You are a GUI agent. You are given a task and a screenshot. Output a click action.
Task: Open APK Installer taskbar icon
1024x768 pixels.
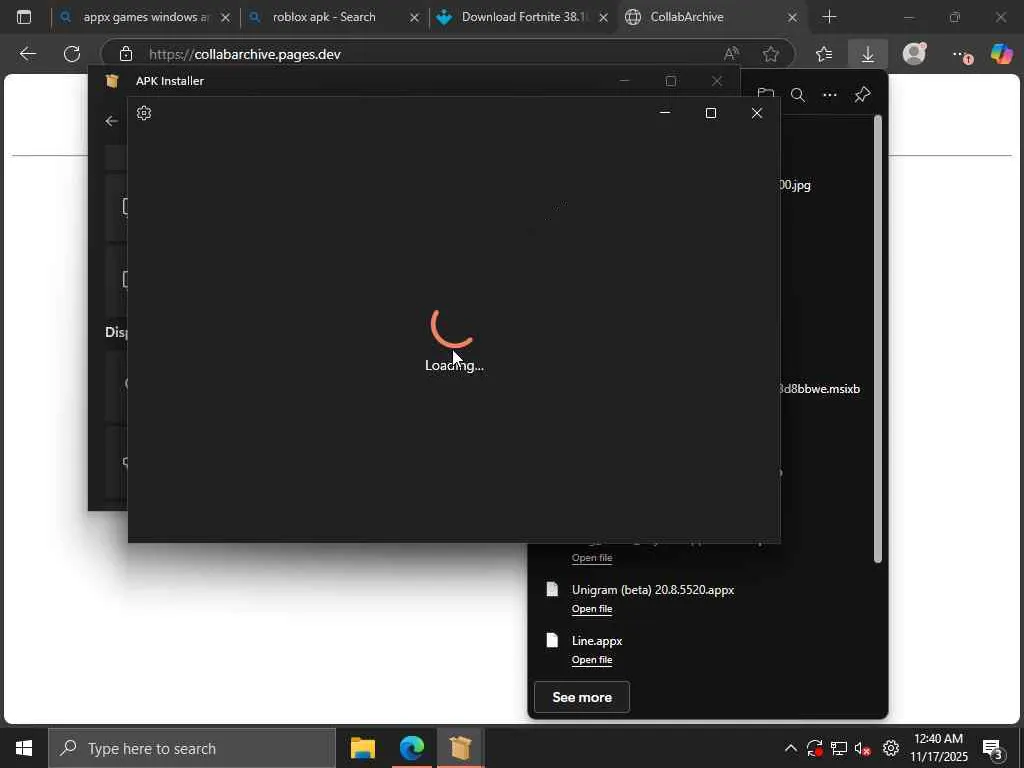(460, 748)
